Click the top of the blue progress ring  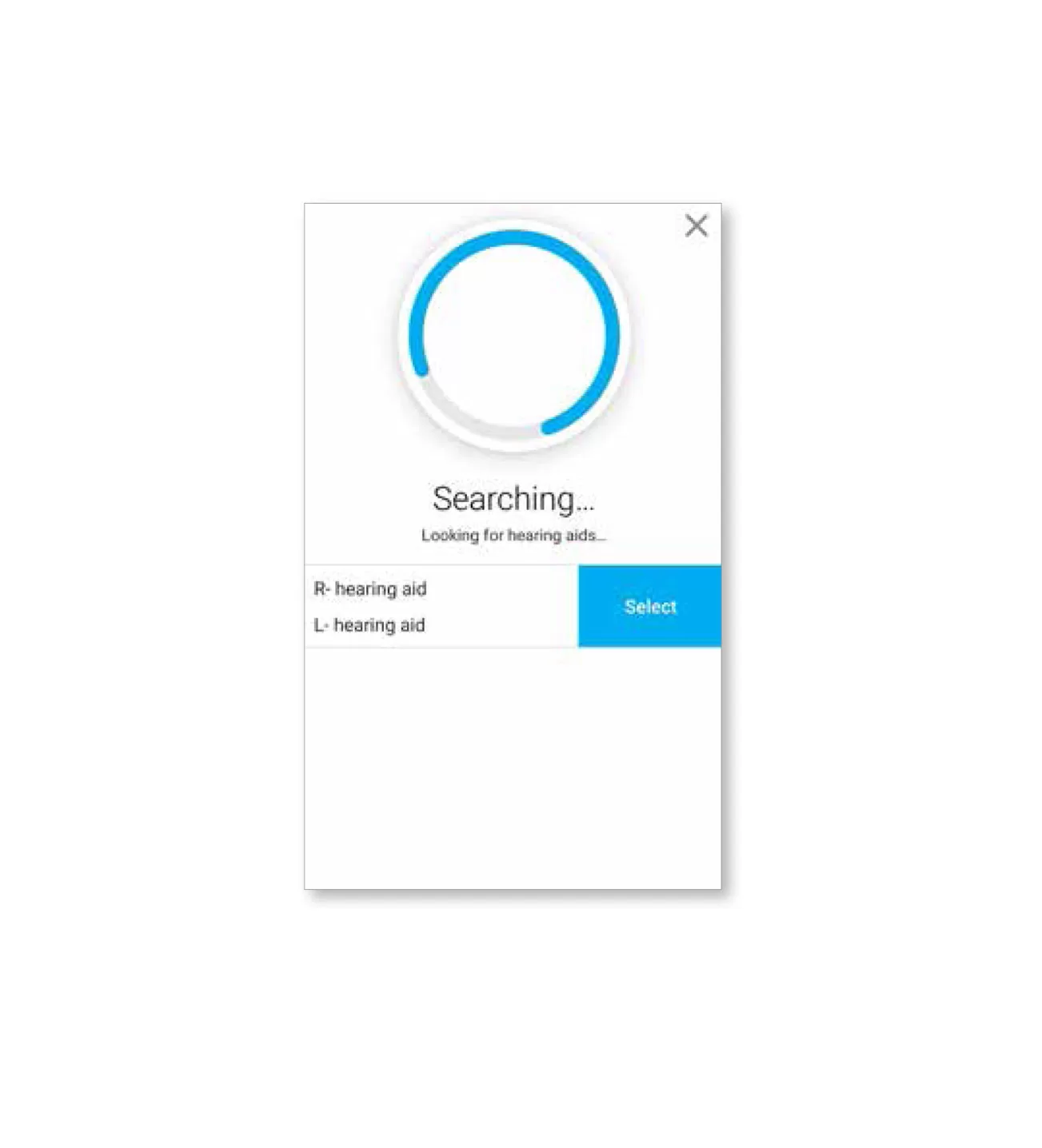(514, 237)
